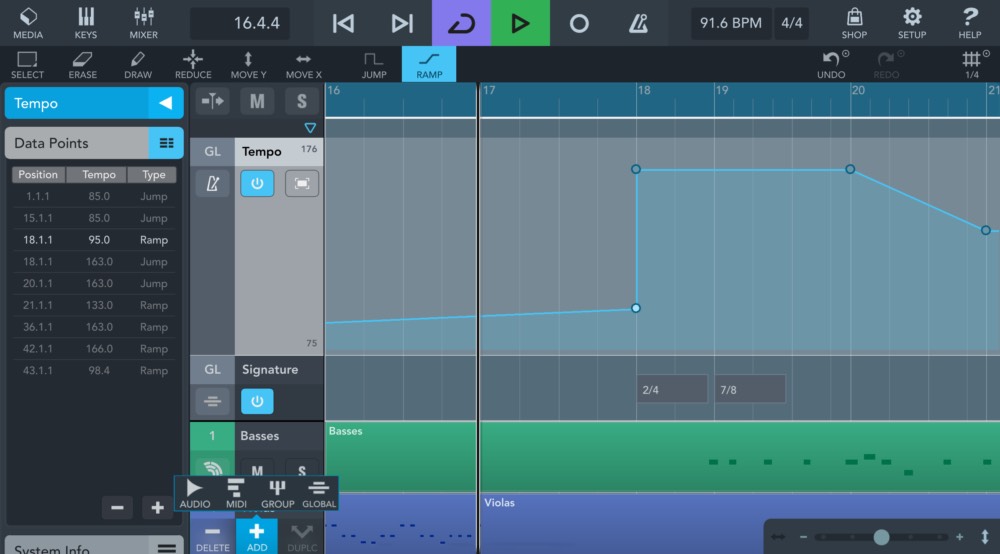Expand the System Info panel

coord(166,548)
